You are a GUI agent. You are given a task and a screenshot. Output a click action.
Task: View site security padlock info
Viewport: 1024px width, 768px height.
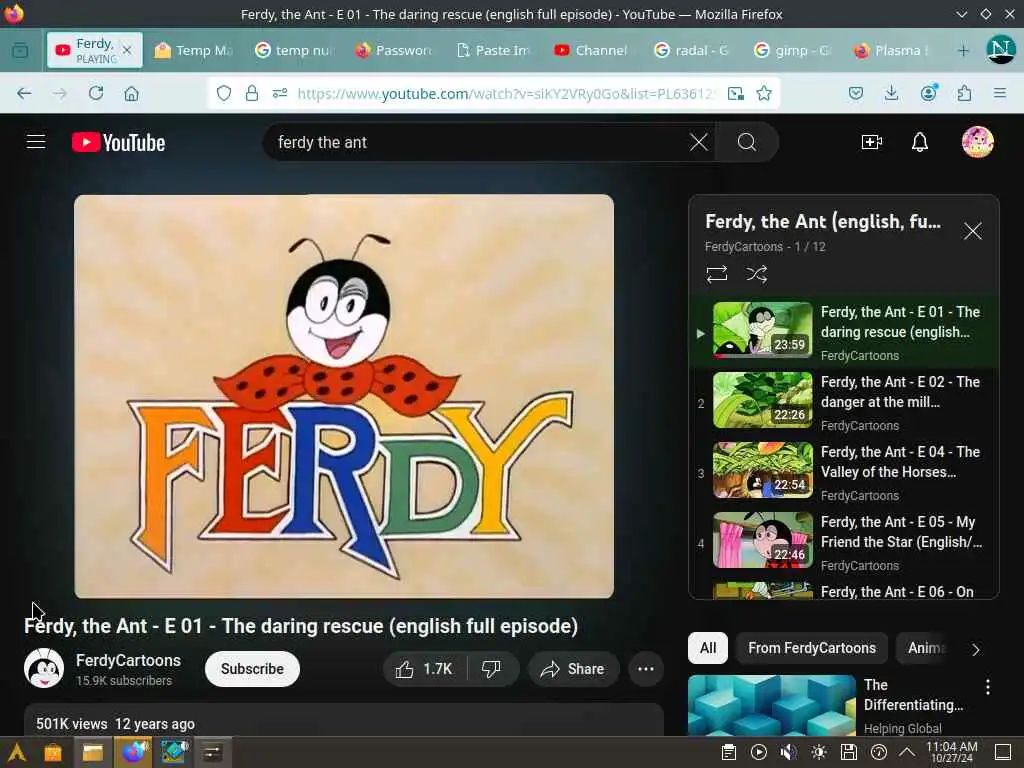click(x=251, y=93)
